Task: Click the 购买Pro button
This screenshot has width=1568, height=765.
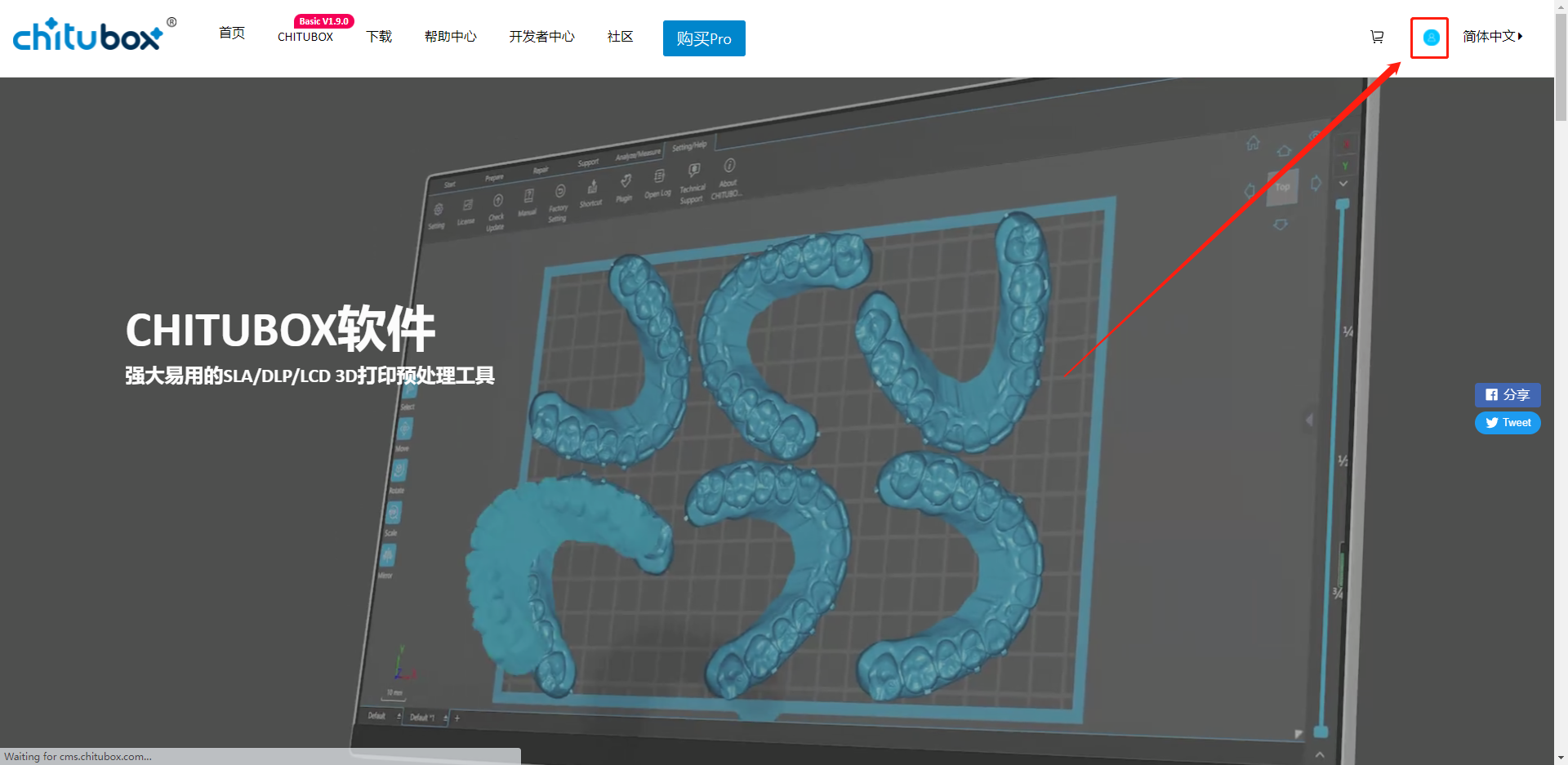Action: [704, 38]
